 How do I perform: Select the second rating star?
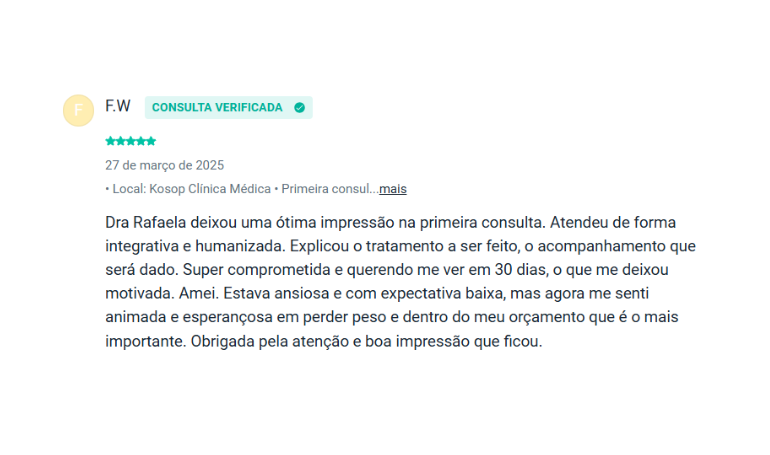(120, 141)
